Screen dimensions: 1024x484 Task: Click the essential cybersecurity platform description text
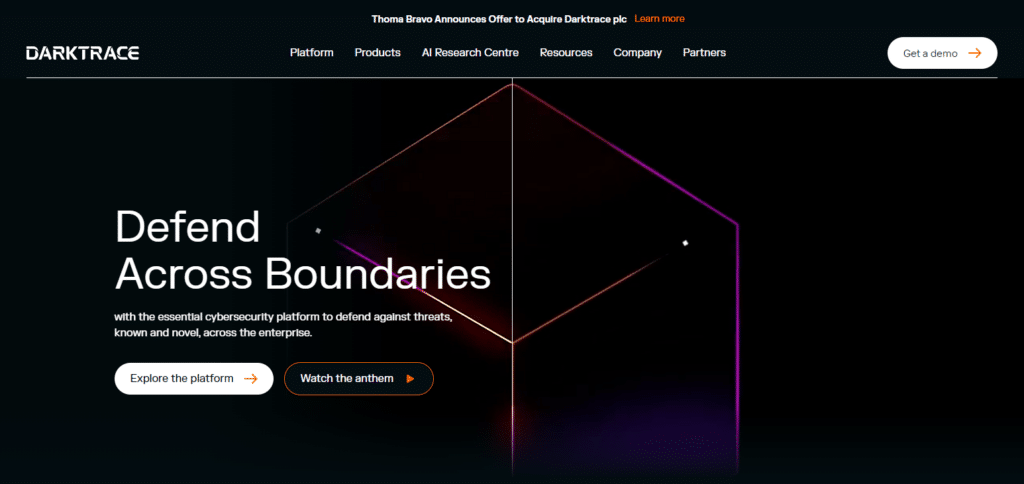283,325
